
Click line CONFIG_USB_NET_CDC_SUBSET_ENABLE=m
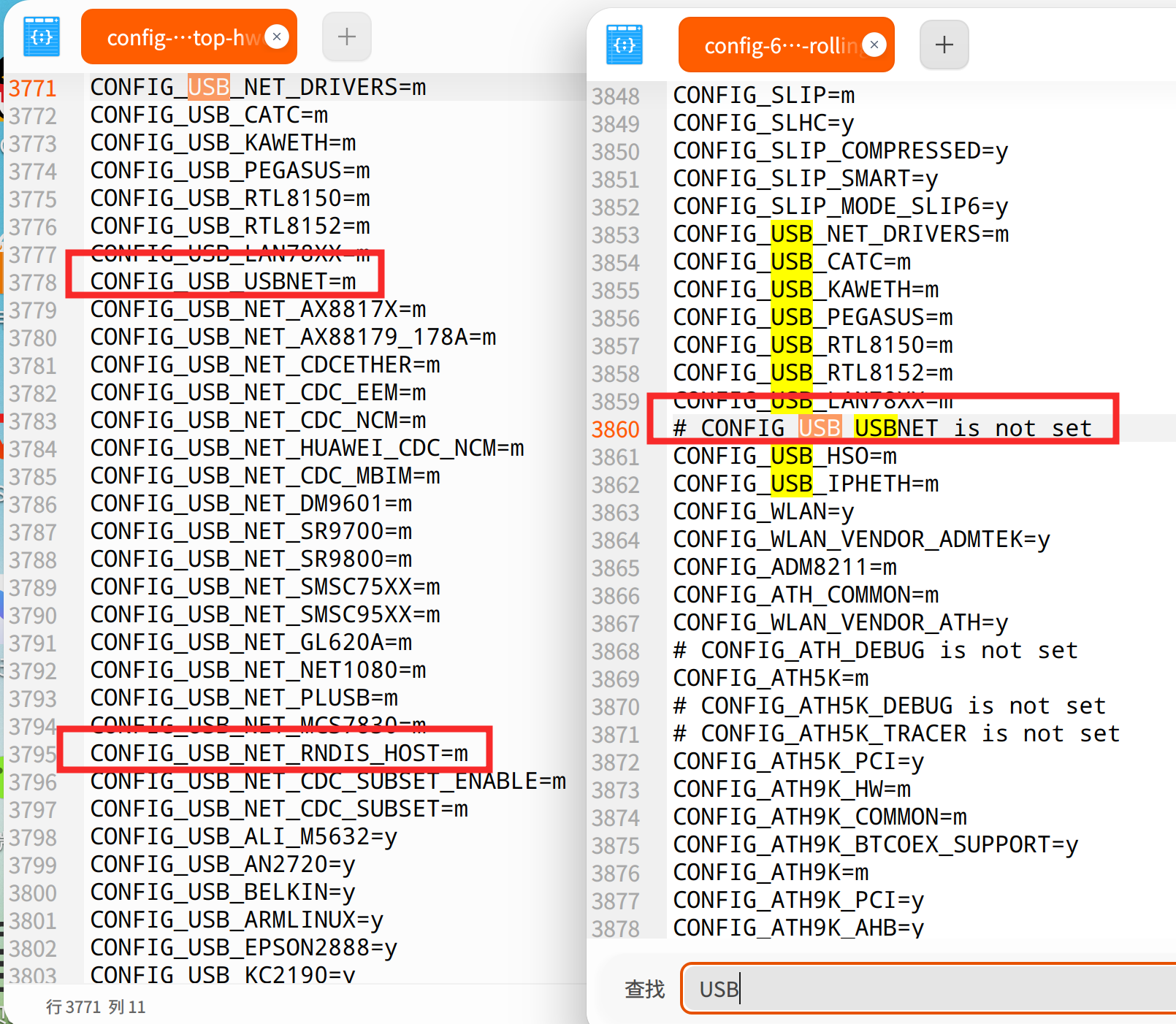point(328,781)
